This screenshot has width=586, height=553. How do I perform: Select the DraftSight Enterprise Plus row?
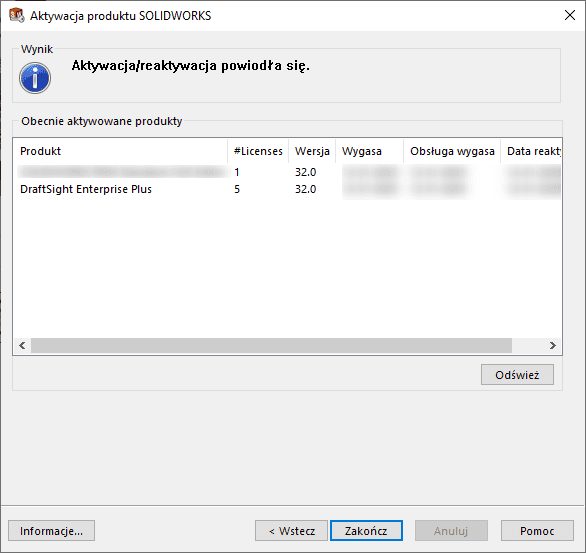point(288,189)
